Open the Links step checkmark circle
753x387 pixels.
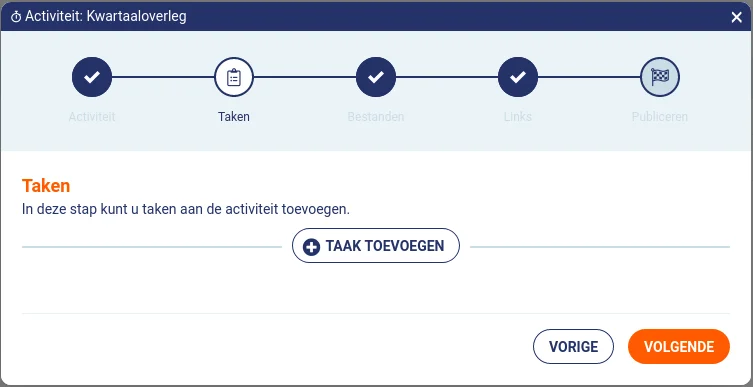point(518,77)
